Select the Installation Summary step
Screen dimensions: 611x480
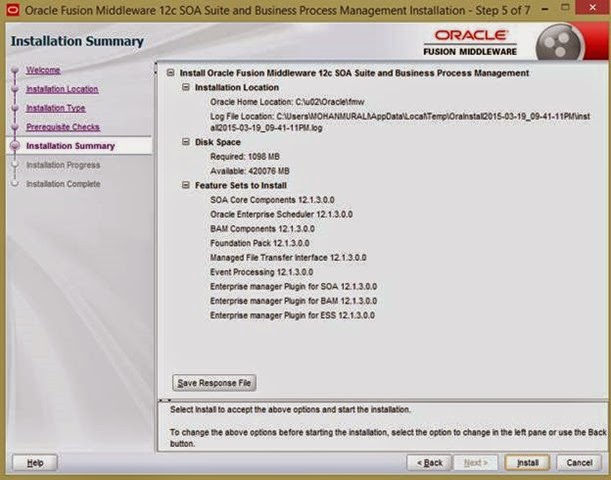pyautogui.click(x=70, y=146)
